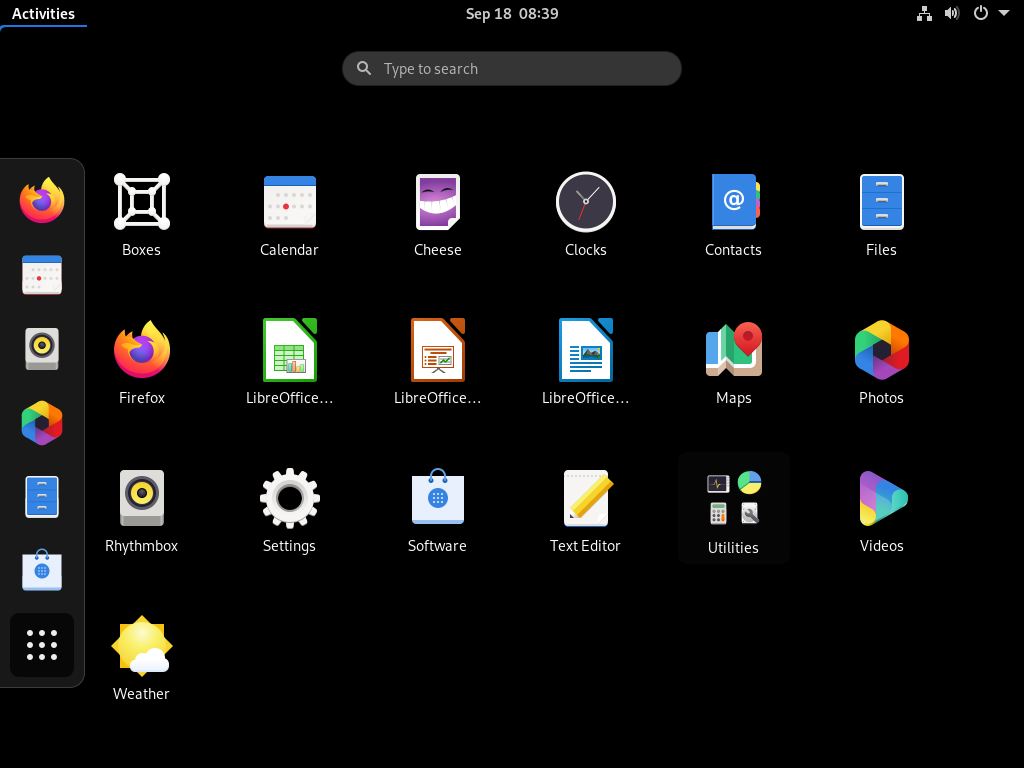Open Software from the app grid
The height and width of the screenshot is (768, 1024).
click(x=438, y=511)
